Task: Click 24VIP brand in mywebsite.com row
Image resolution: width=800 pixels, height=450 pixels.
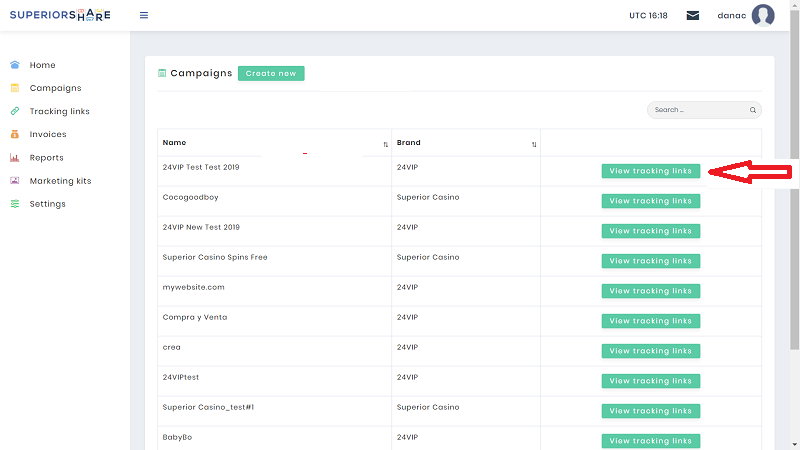Action: [x=407, y=287]
